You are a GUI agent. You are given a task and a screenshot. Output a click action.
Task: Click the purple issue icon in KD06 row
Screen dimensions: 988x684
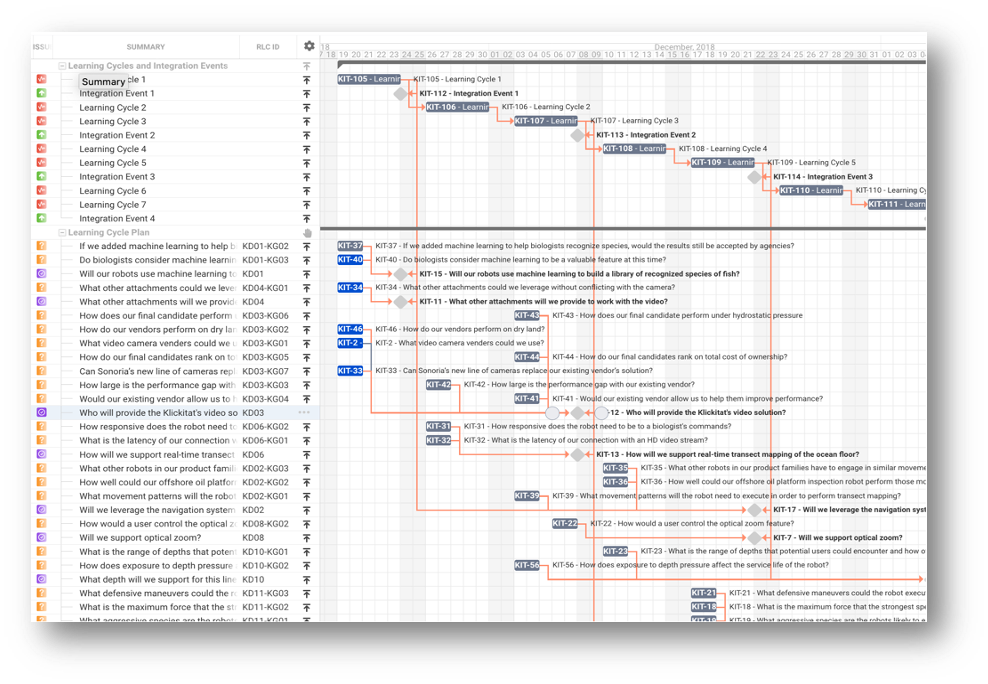pyautogui.click(x=42, y=453)
